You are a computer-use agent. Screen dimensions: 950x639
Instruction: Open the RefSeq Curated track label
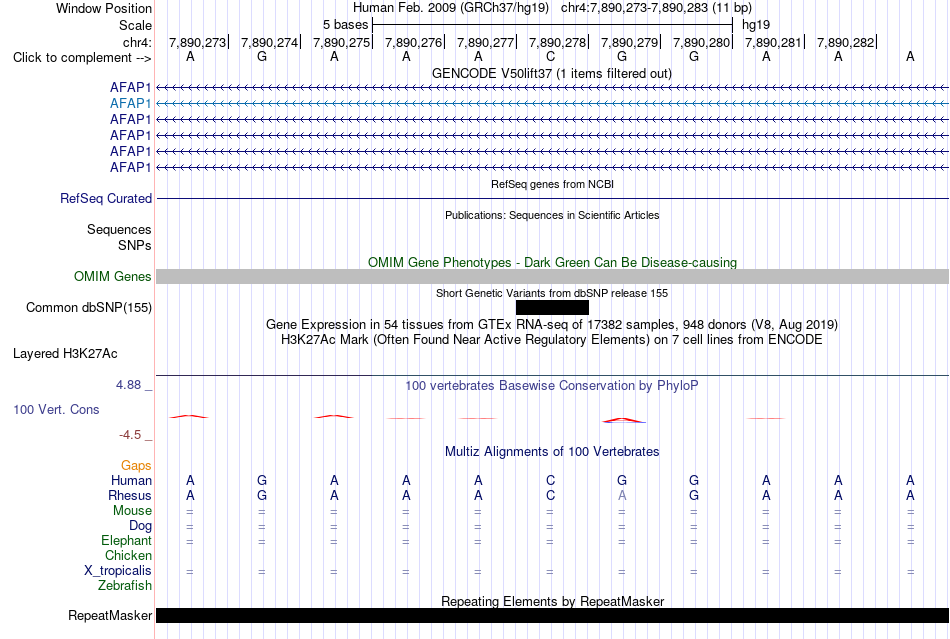[106, 199]
